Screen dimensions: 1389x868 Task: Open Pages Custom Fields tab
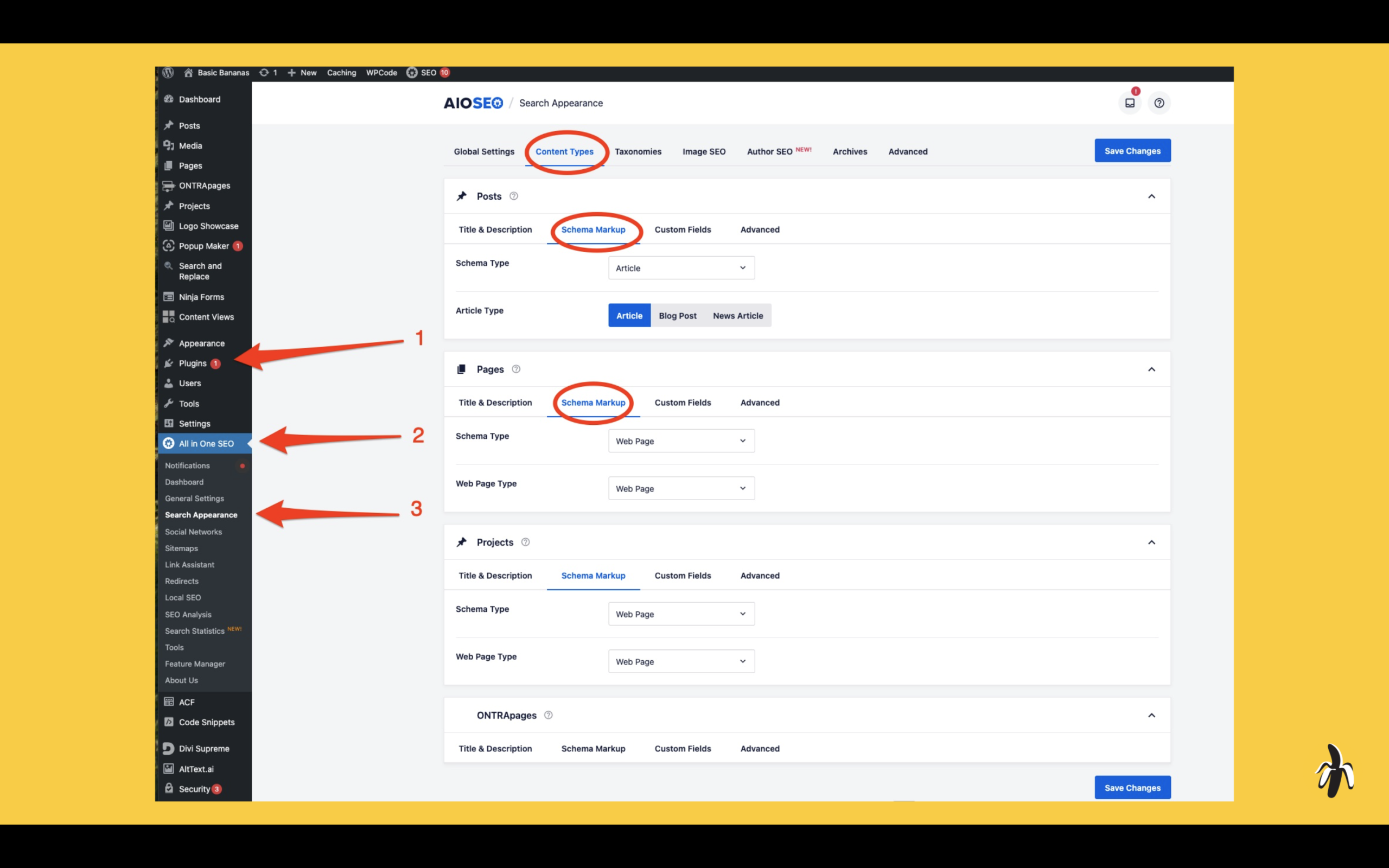(683, 403)
